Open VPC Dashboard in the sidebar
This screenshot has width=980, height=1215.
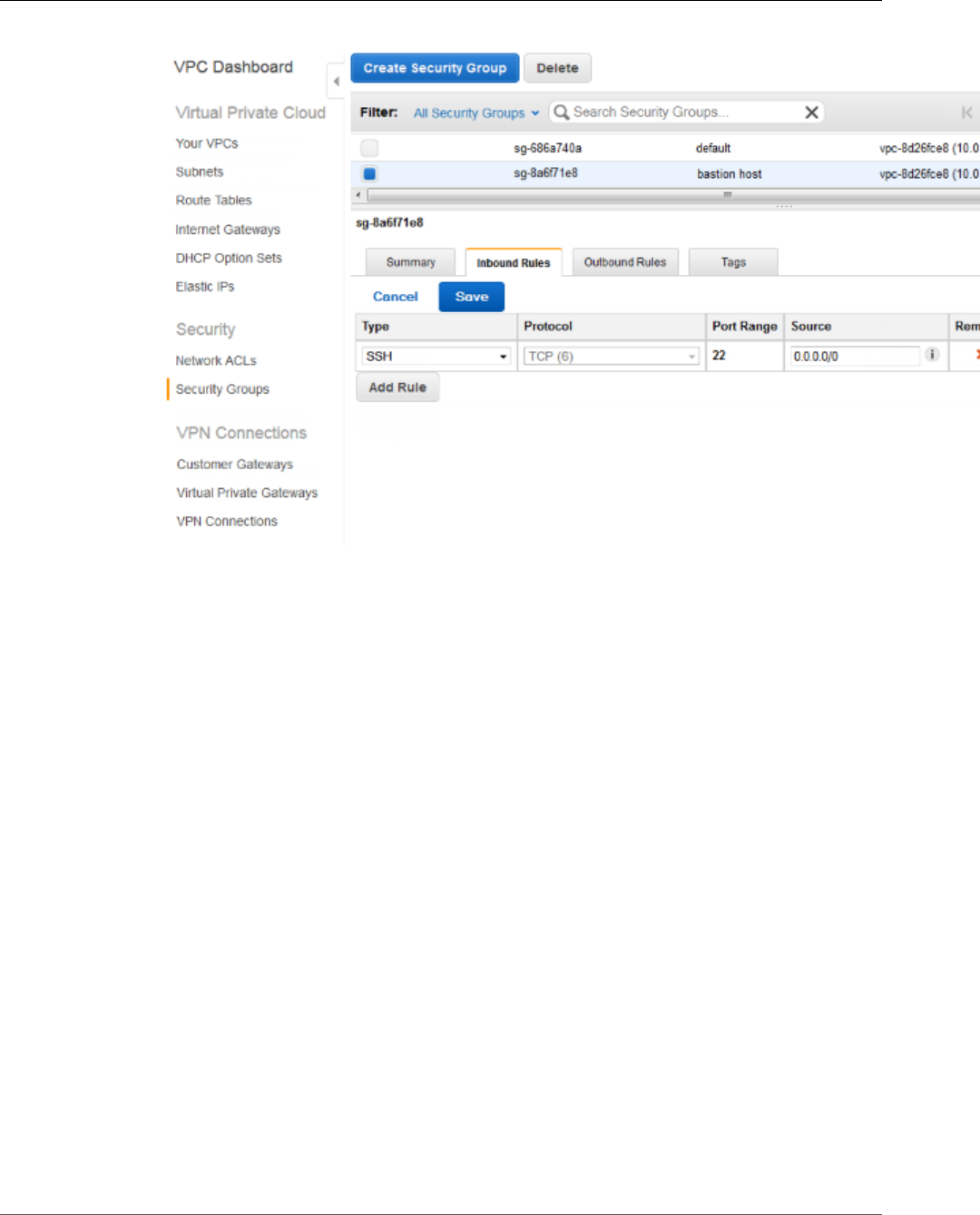tap(233, 67)
